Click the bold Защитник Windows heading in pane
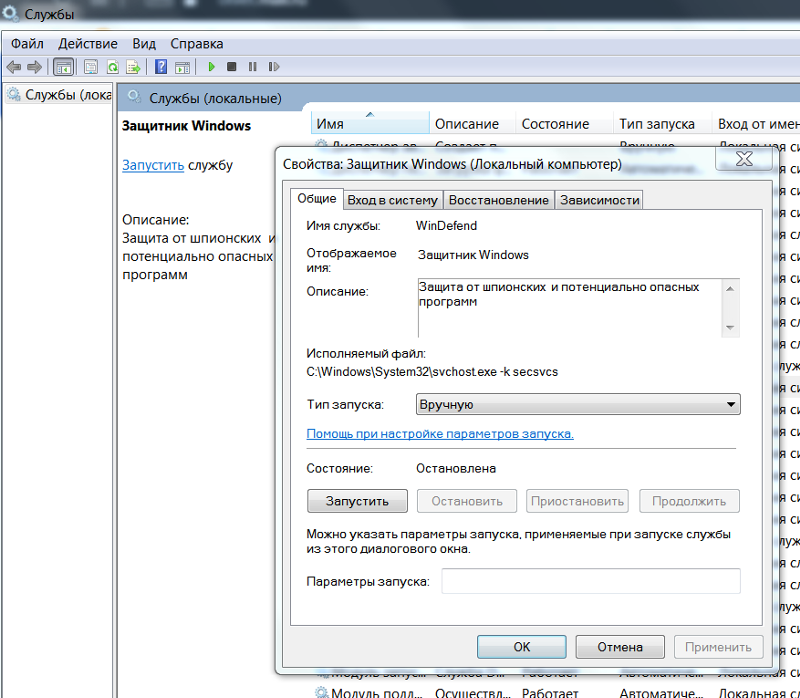The image size is (800, 698). click(186, 126)
